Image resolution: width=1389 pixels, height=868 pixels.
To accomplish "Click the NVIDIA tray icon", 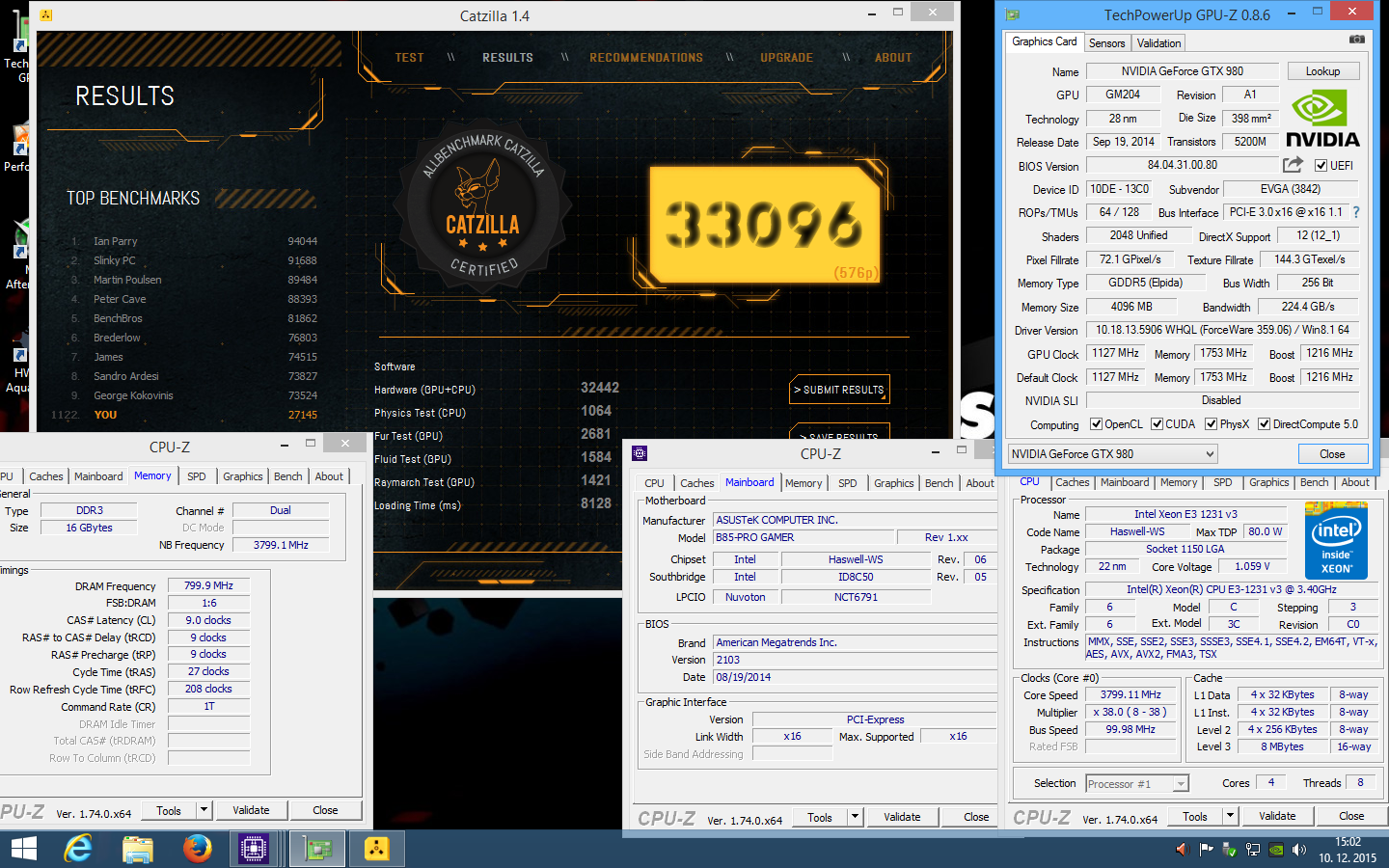I will coord(1275,849).
